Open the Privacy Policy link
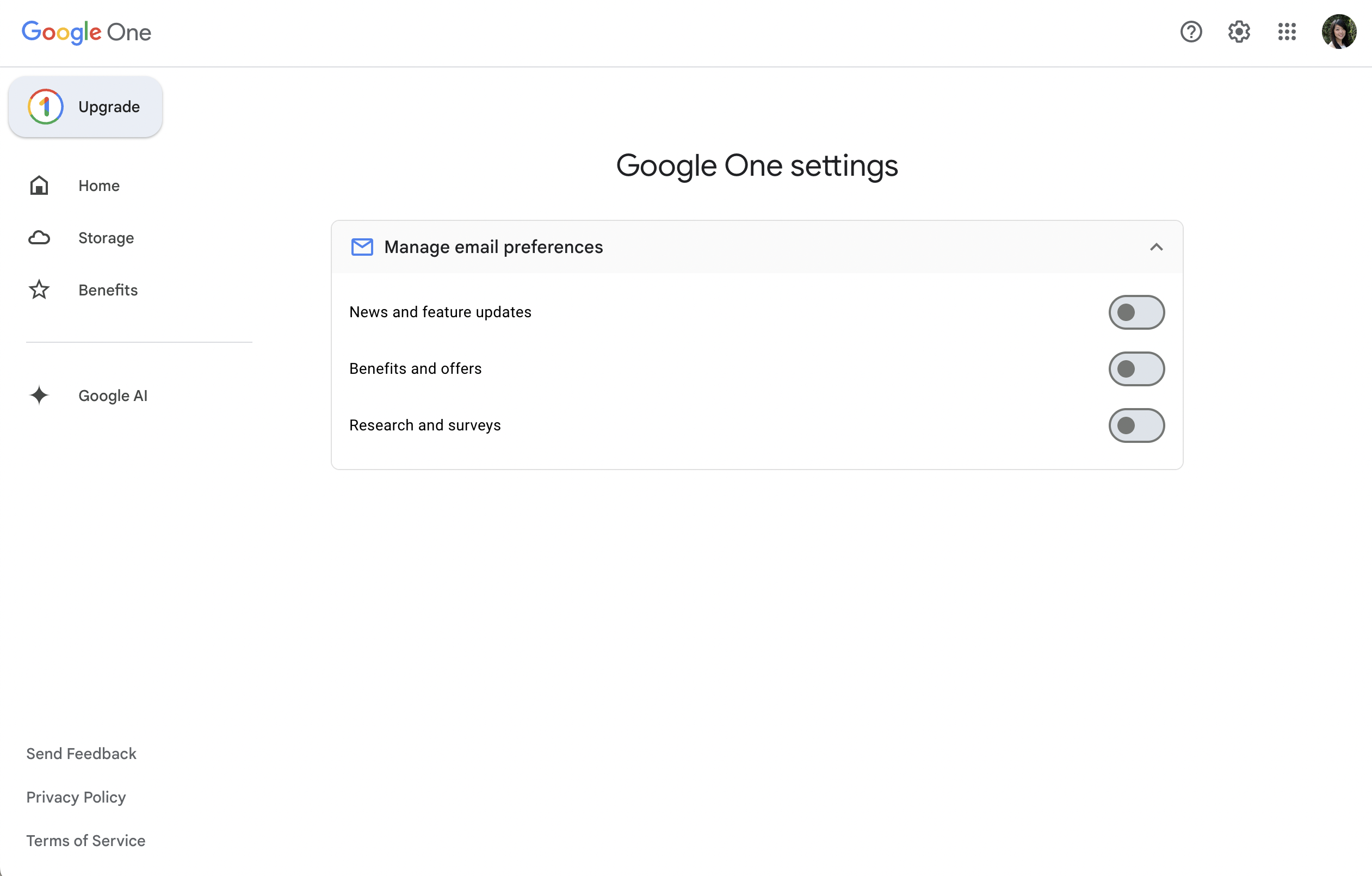 [x=76, y=797]
